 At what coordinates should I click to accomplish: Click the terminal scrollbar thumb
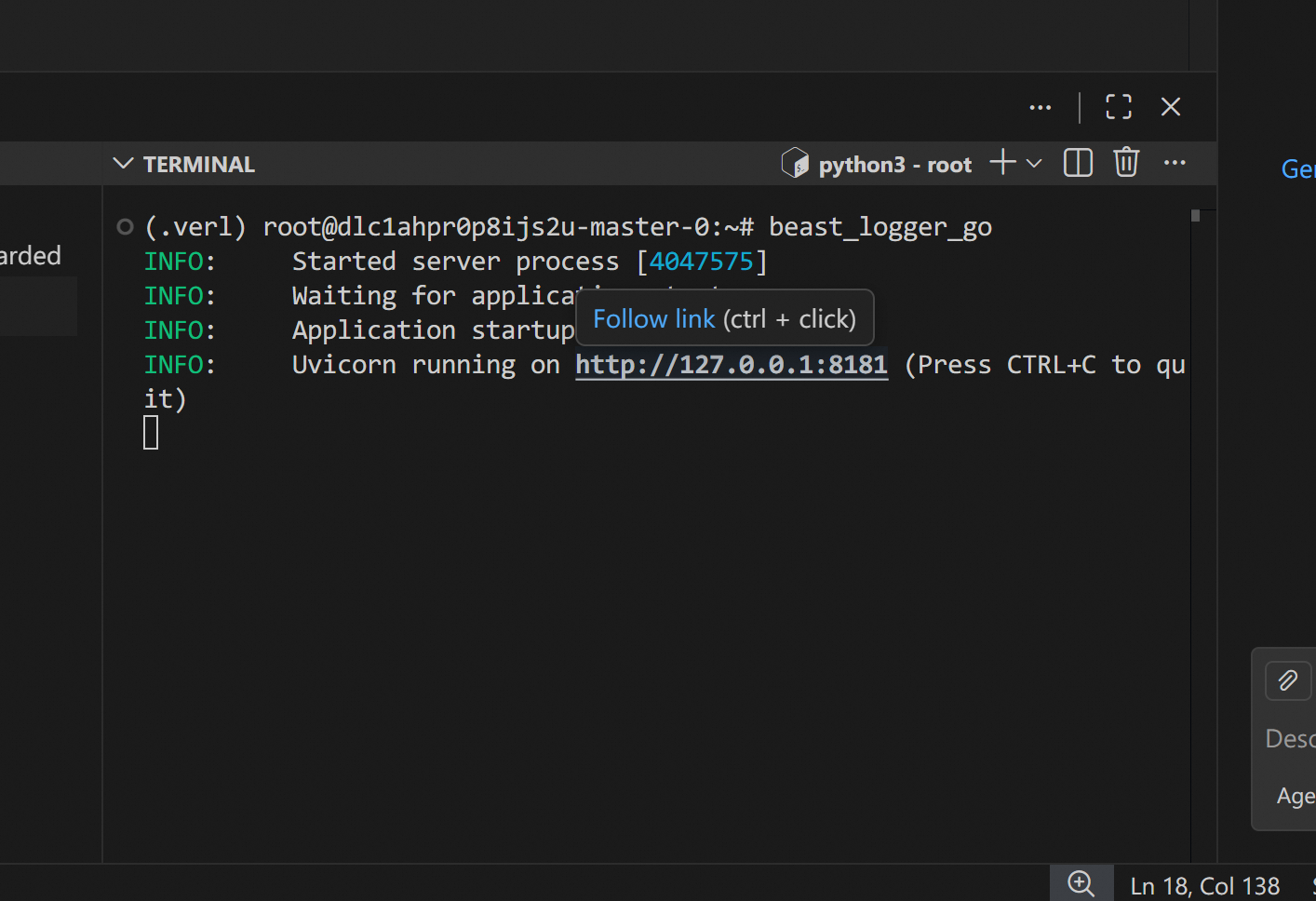[1196, 216]
